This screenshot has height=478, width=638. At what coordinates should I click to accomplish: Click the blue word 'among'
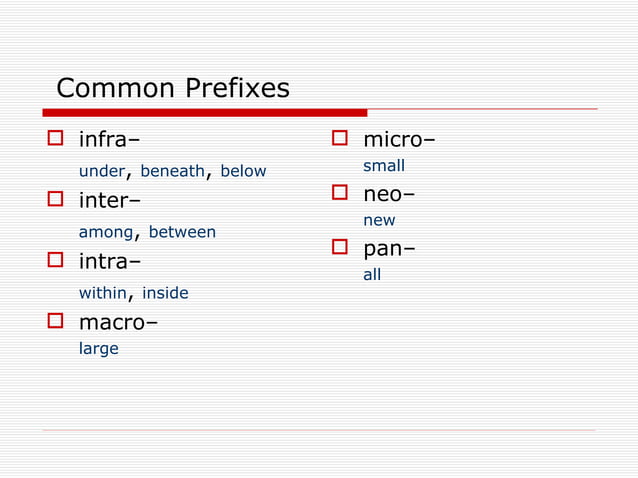[x=106, y=232]
